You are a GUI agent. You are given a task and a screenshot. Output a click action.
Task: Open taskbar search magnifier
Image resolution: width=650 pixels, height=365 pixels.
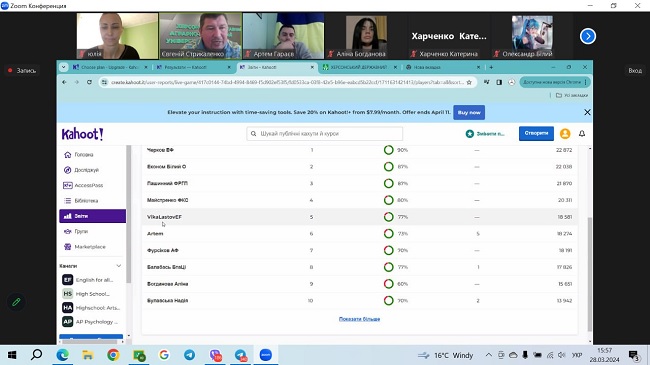(36, 355)
